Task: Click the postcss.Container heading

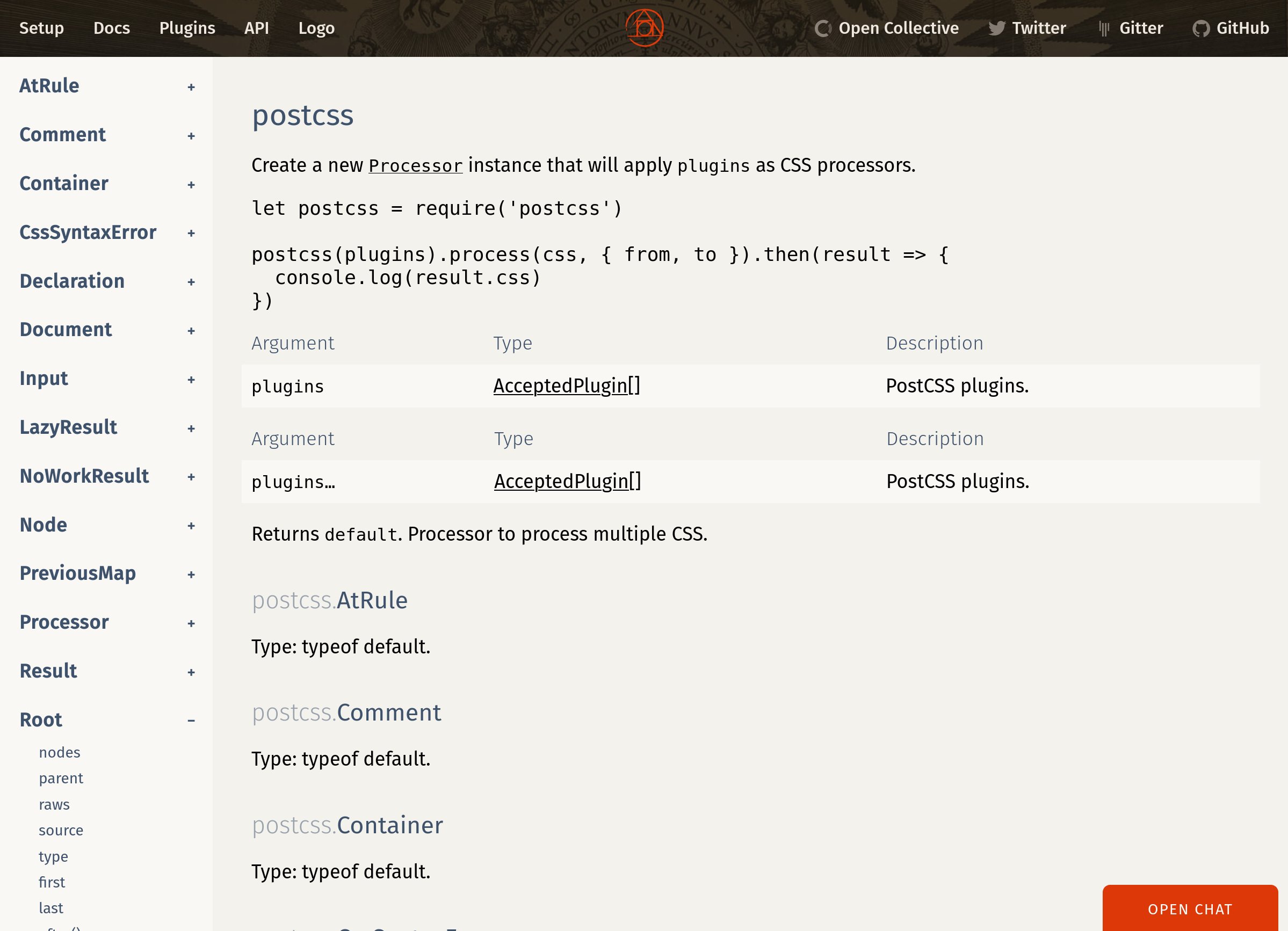Action: pyautogui.click(x=348, y=825)
